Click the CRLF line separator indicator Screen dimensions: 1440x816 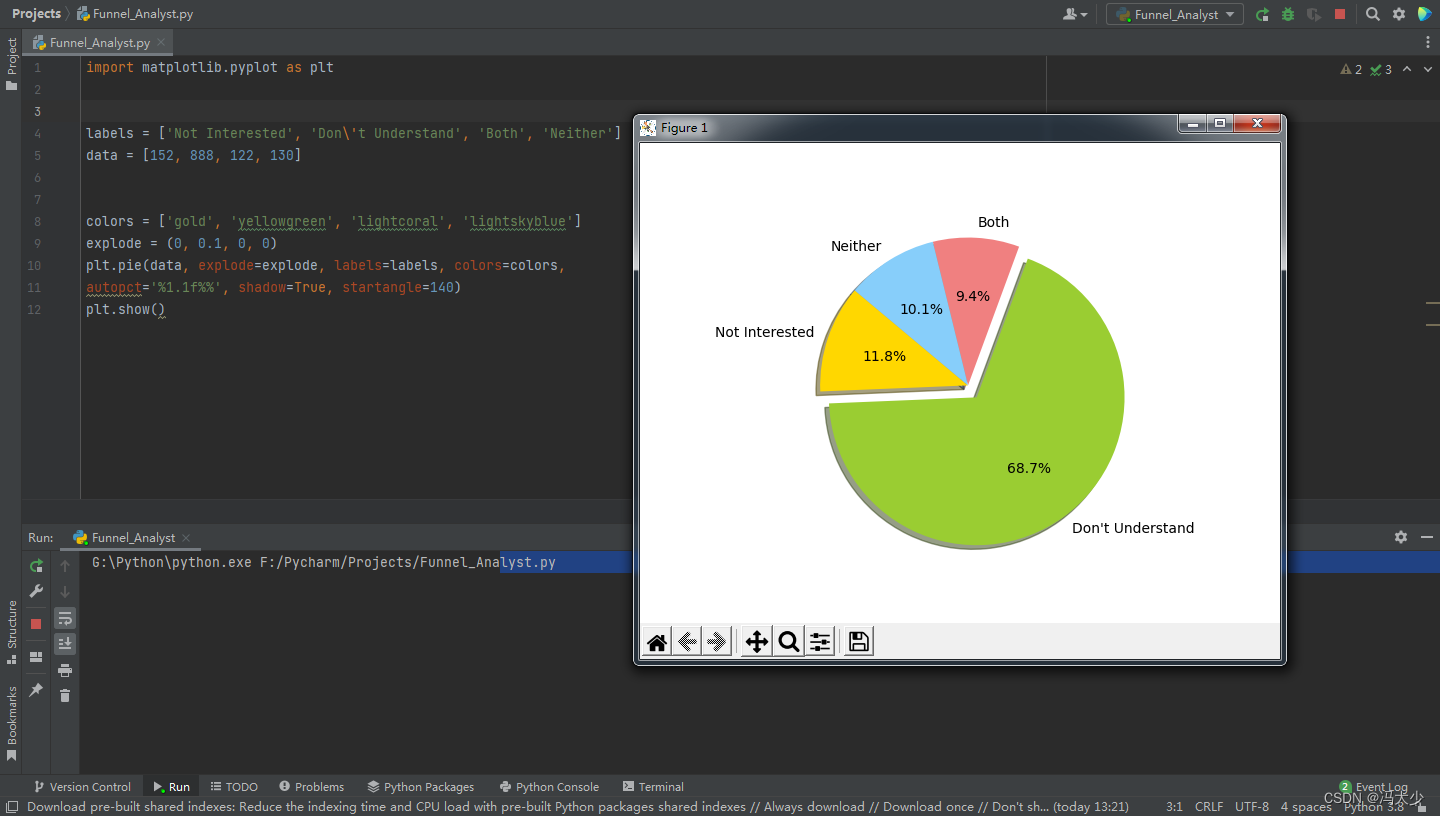point(1208,806)
